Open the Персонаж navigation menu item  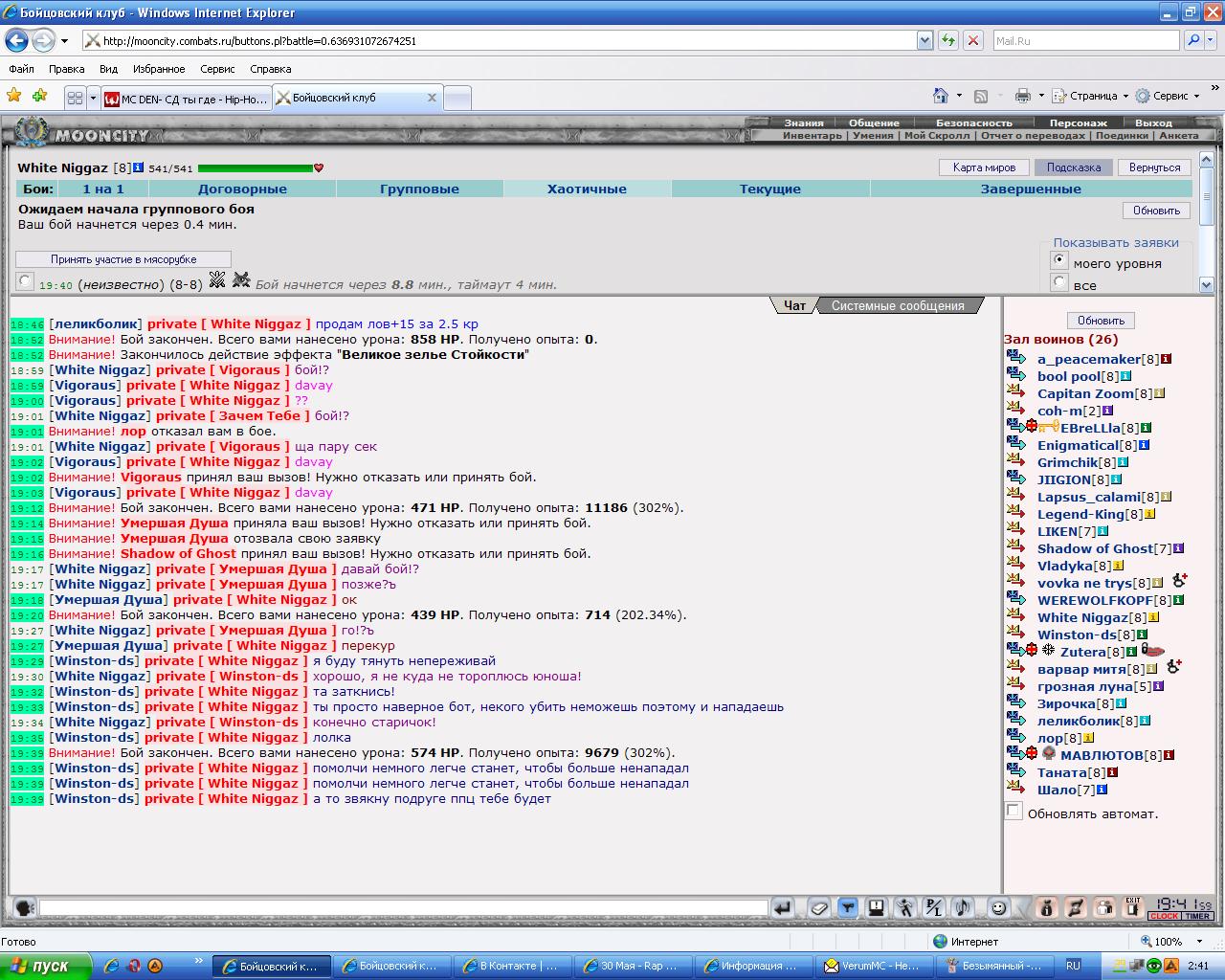click(1078, 122)
